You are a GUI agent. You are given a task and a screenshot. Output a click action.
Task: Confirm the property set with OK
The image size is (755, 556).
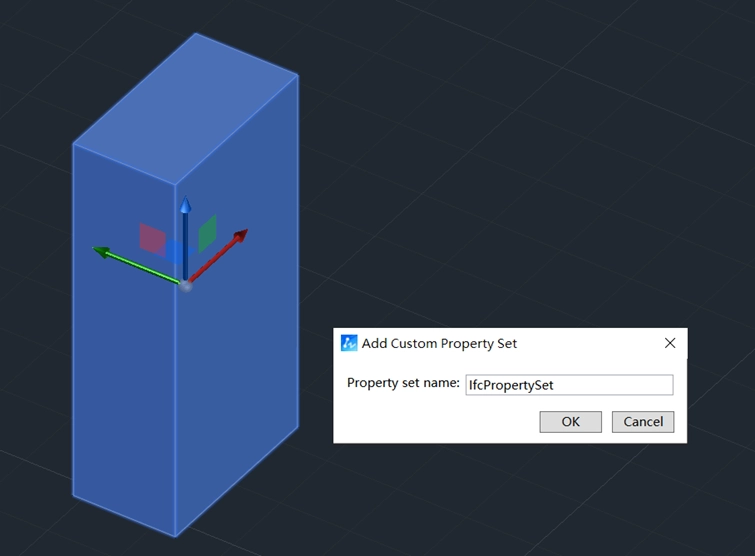coord(570,421)
